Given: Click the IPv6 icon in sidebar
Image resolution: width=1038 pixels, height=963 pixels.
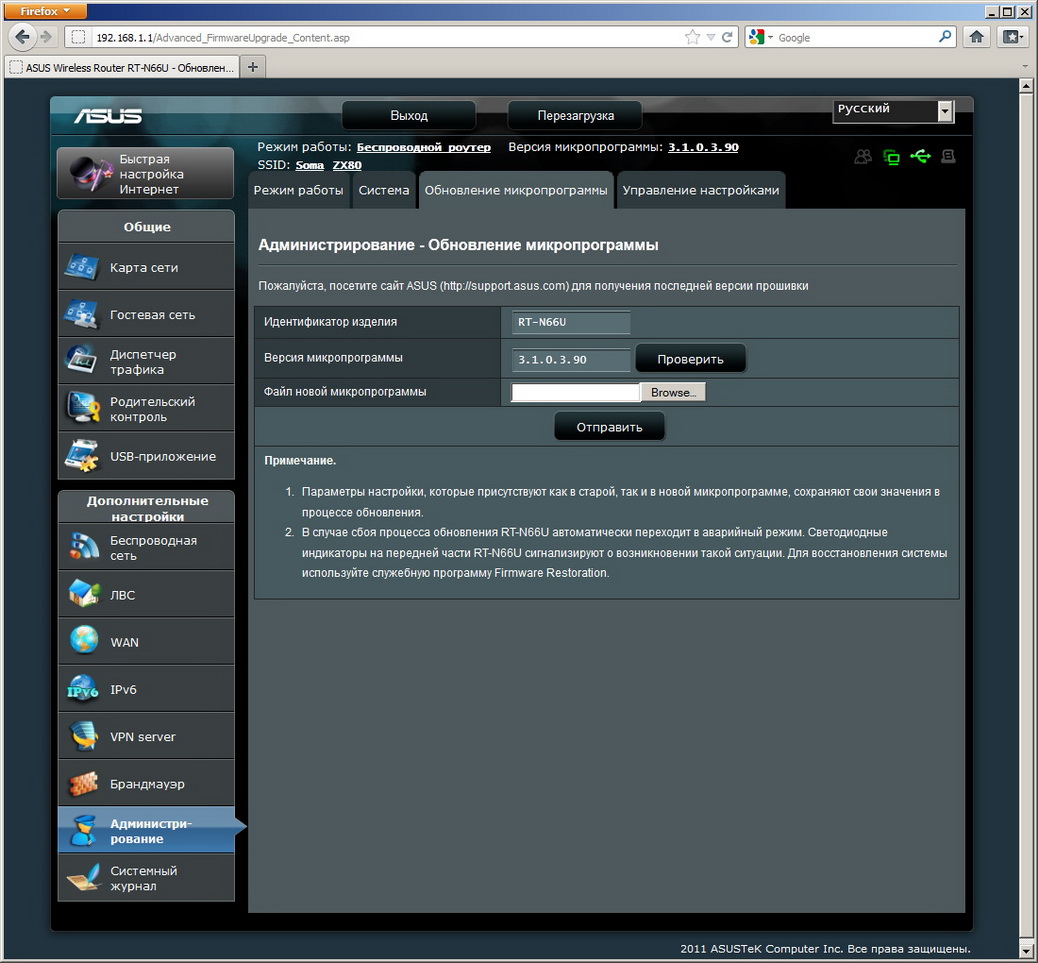Looking at the screenshot, I should 82,689.
